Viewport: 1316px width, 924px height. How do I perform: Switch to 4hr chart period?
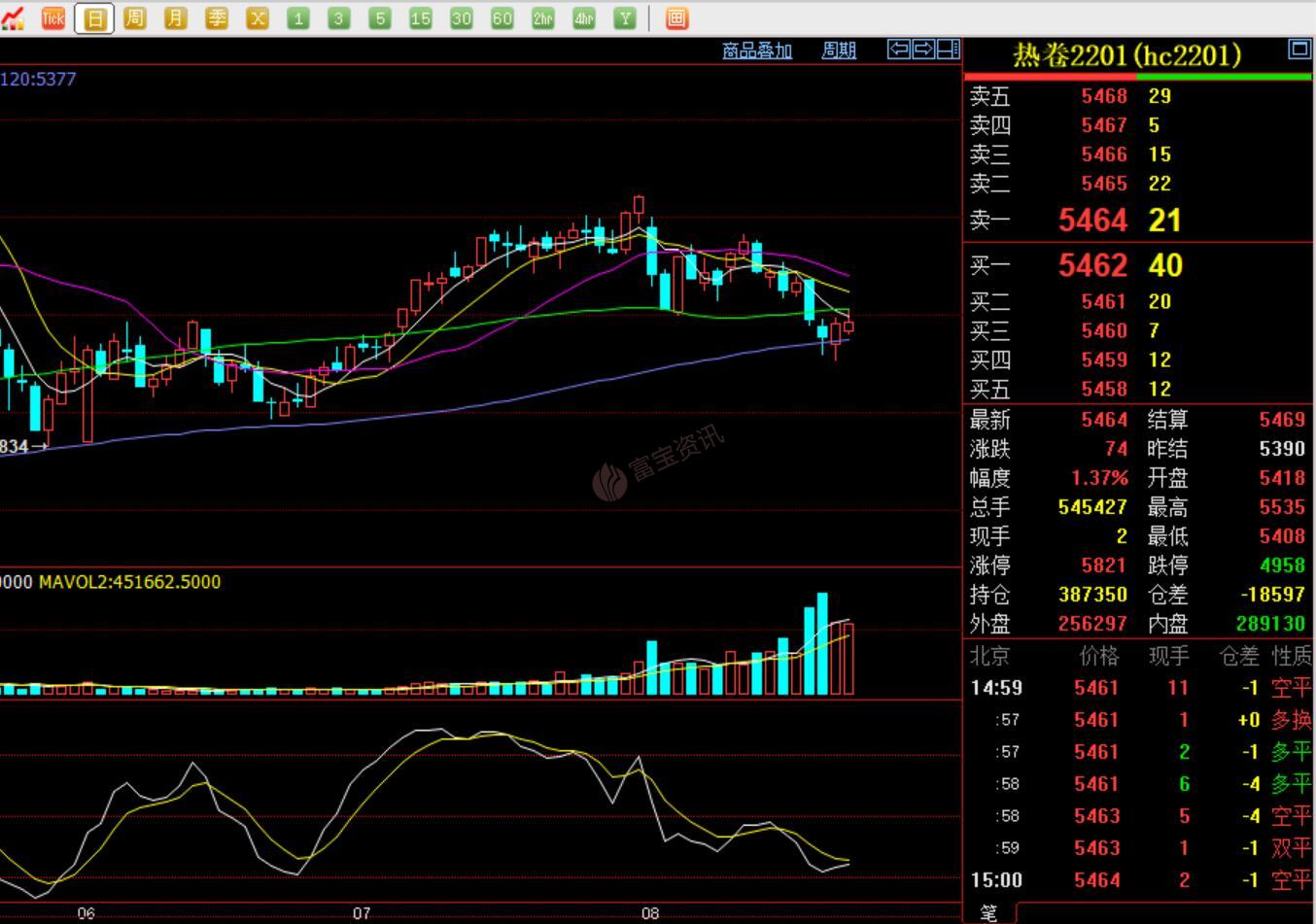[x=584, y=17]
